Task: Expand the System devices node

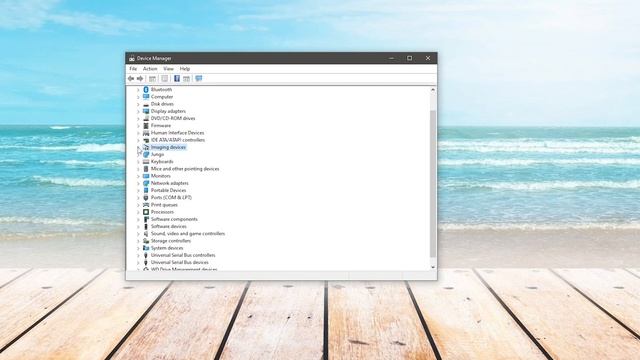Action: tap(138, 248)
